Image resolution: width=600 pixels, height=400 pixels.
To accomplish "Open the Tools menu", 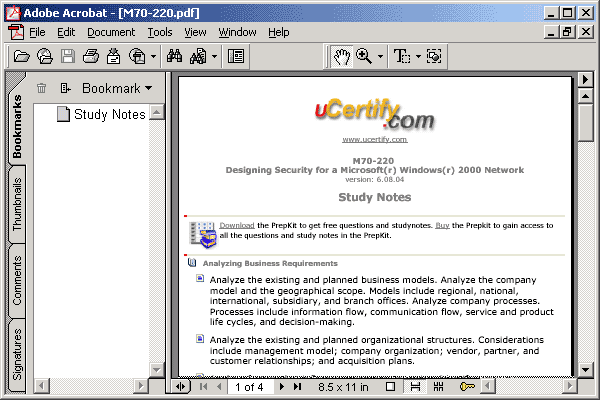I will 160,33.
